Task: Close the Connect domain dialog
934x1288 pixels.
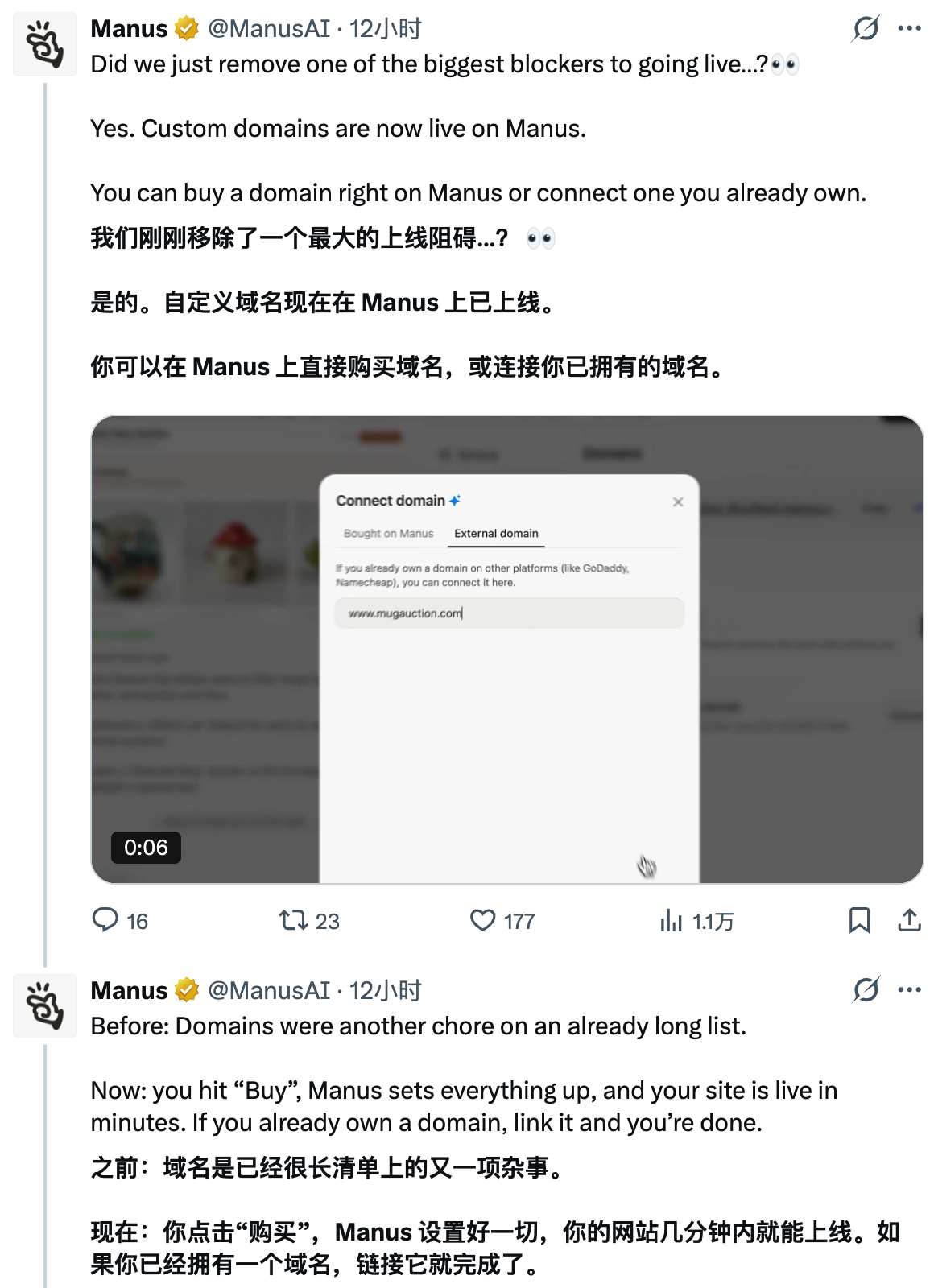Action: click(678, 502)
